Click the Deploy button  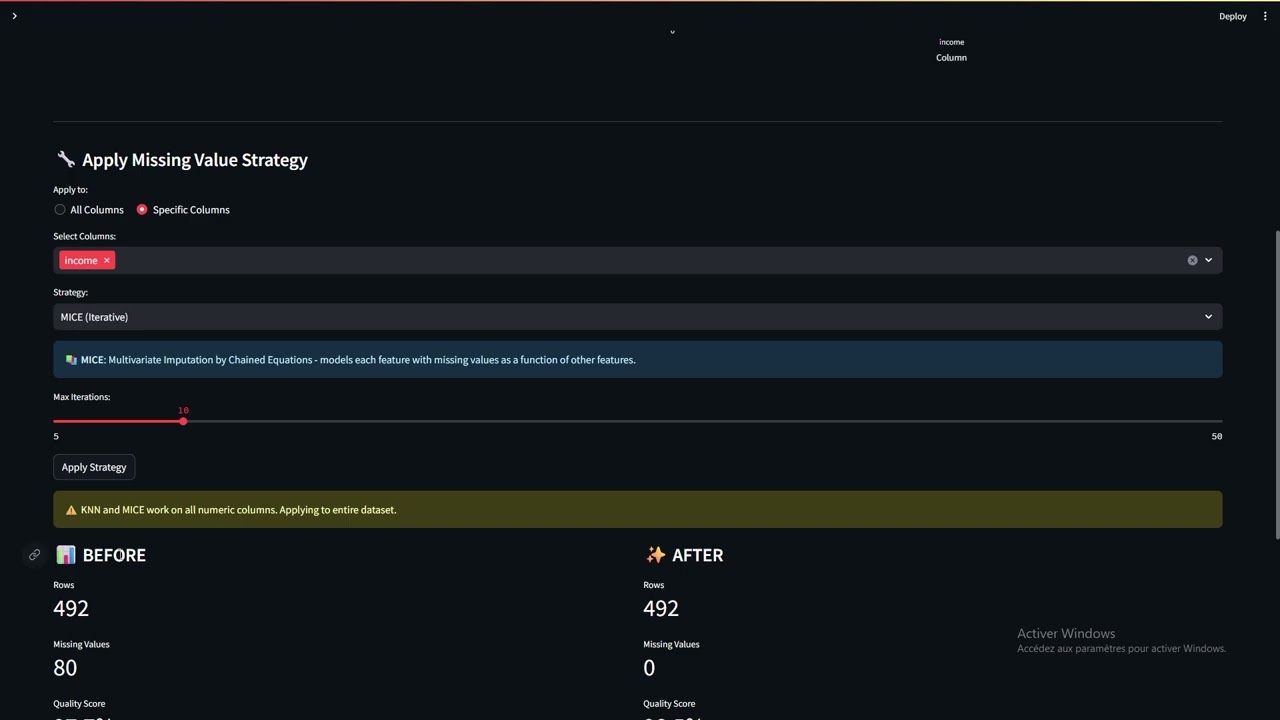point(1232,16)
